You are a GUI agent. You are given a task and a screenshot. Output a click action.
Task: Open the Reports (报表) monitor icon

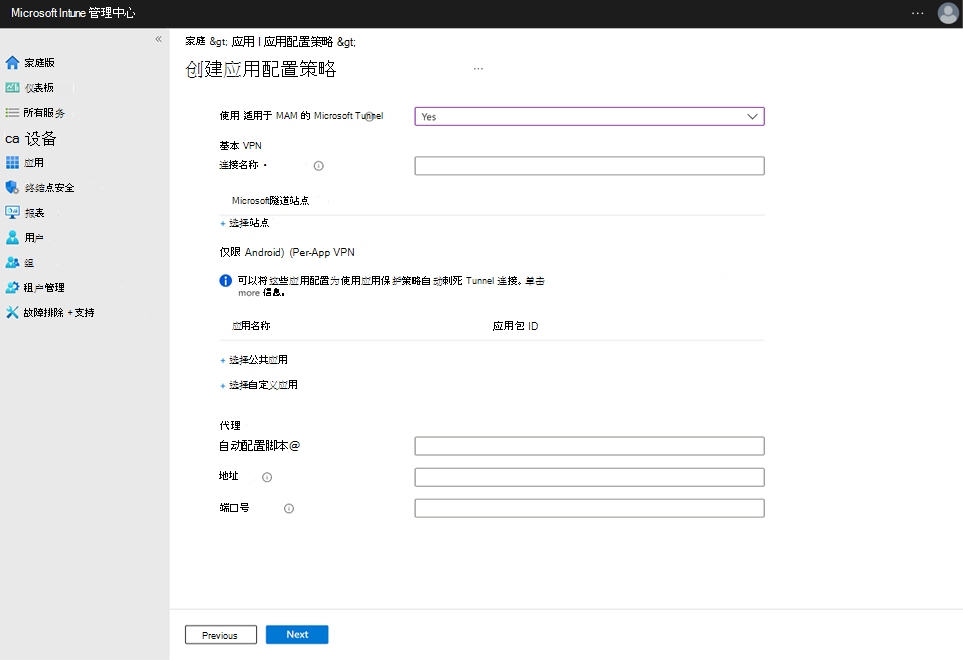[12, 212]
